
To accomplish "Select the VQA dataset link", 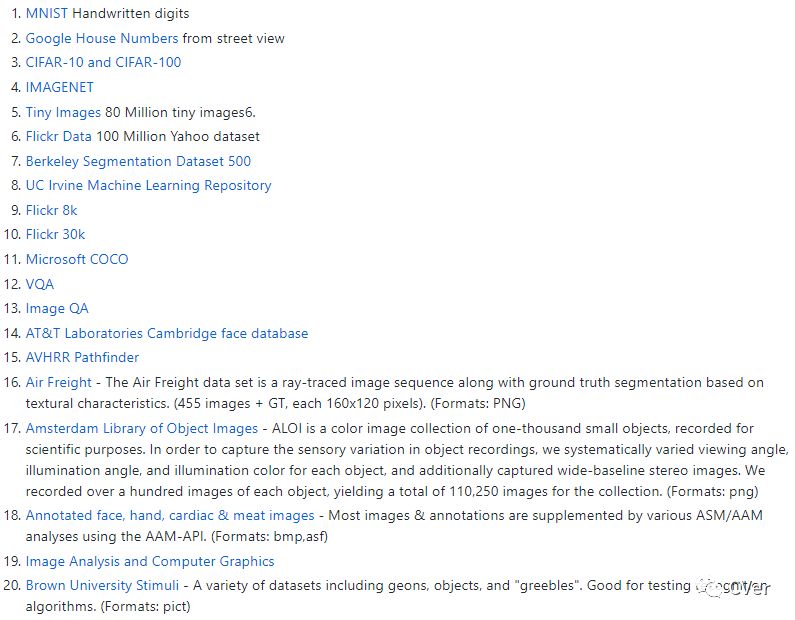I will [40, 284].
